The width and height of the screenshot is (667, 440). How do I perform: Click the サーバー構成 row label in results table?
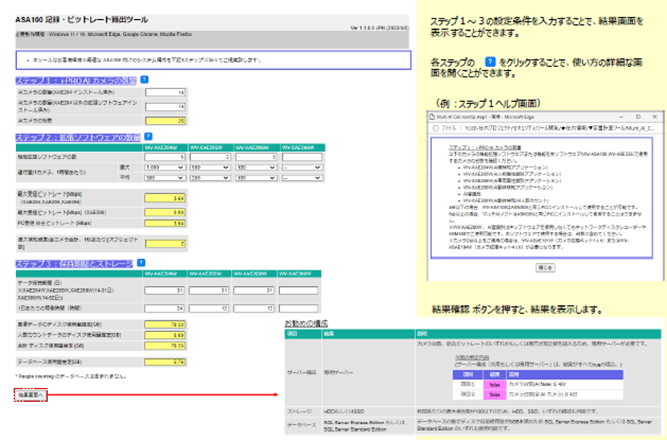tap(302, 372)
